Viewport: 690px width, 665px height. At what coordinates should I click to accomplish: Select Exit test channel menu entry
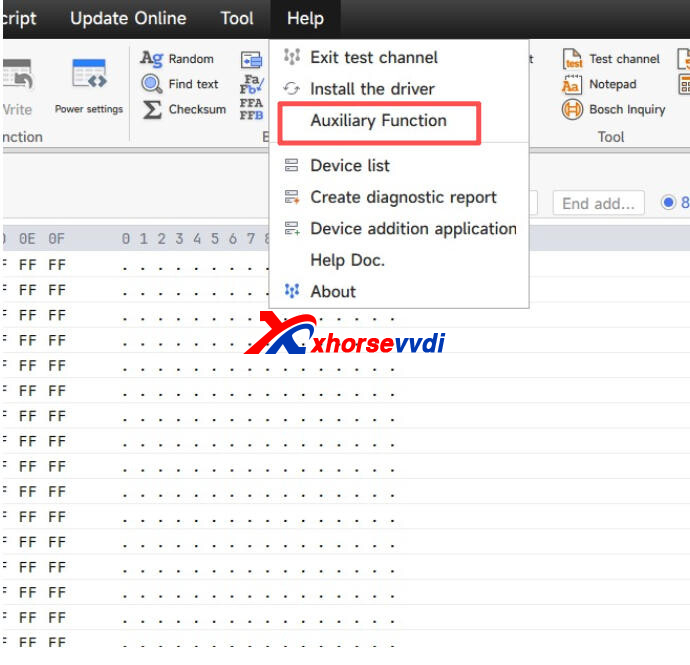(x=399, y=57)
